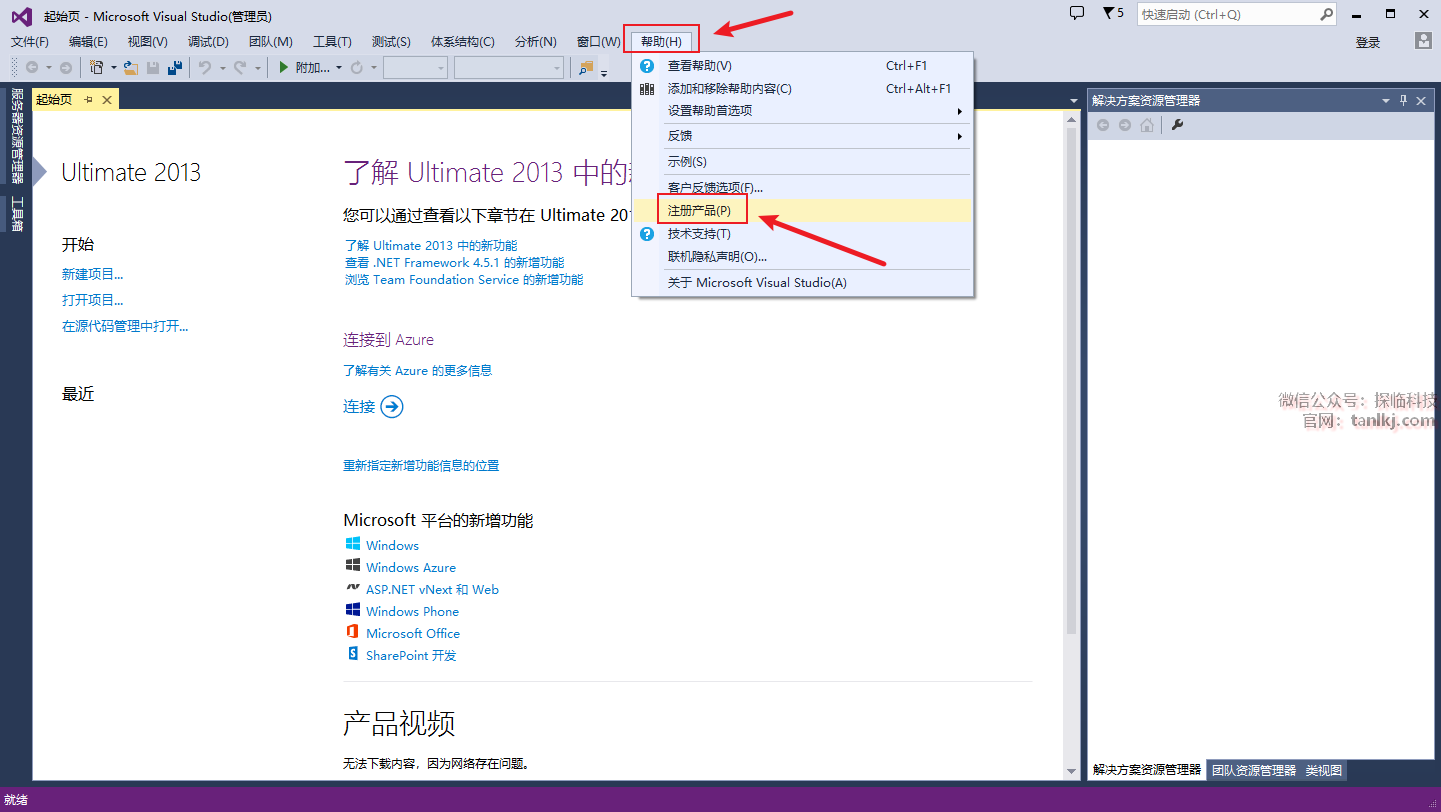Click the user account avatar icon
Image resolution: width=1441 pixels, height=812 pixels.
click(x=1423, y=41)
